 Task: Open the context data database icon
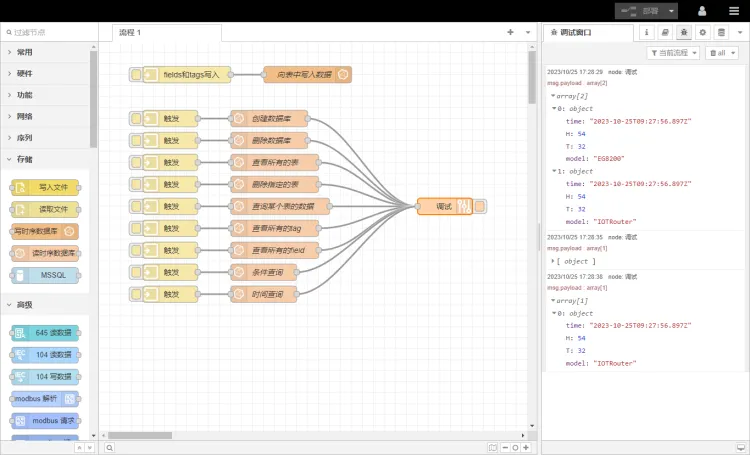coord(721,32)
